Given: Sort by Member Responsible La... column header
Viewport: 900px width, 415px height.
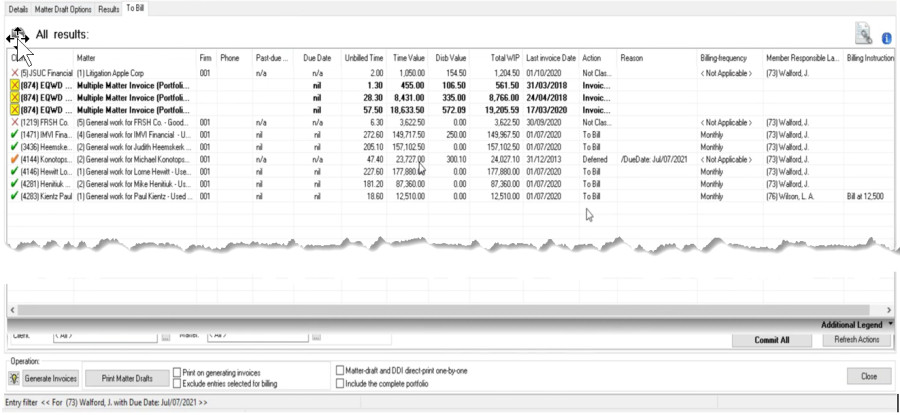Looking at the screenshot, I should click(x=803, y=58).
